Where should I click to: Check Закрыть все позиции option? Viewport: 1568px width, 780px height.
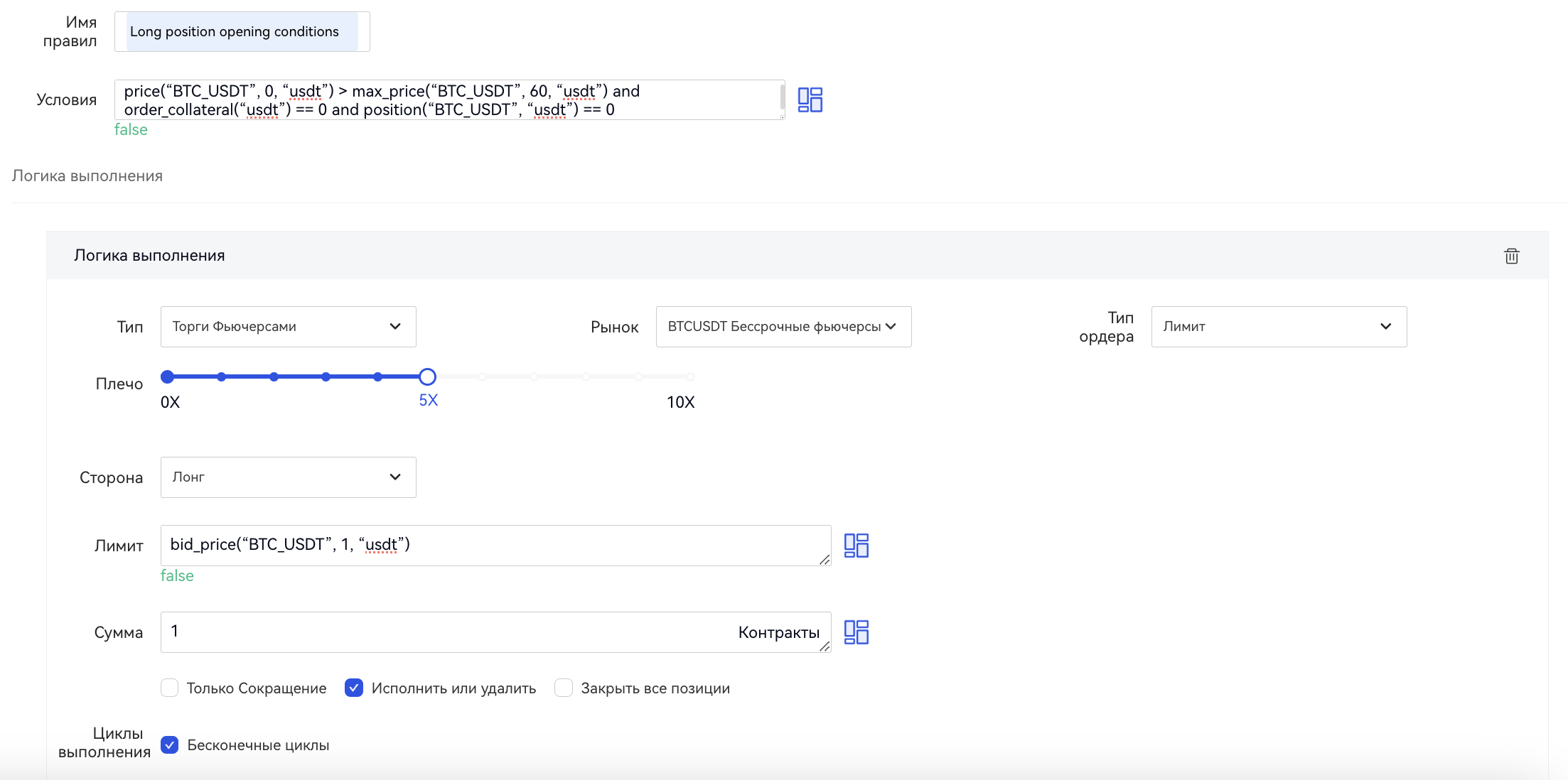564,688
